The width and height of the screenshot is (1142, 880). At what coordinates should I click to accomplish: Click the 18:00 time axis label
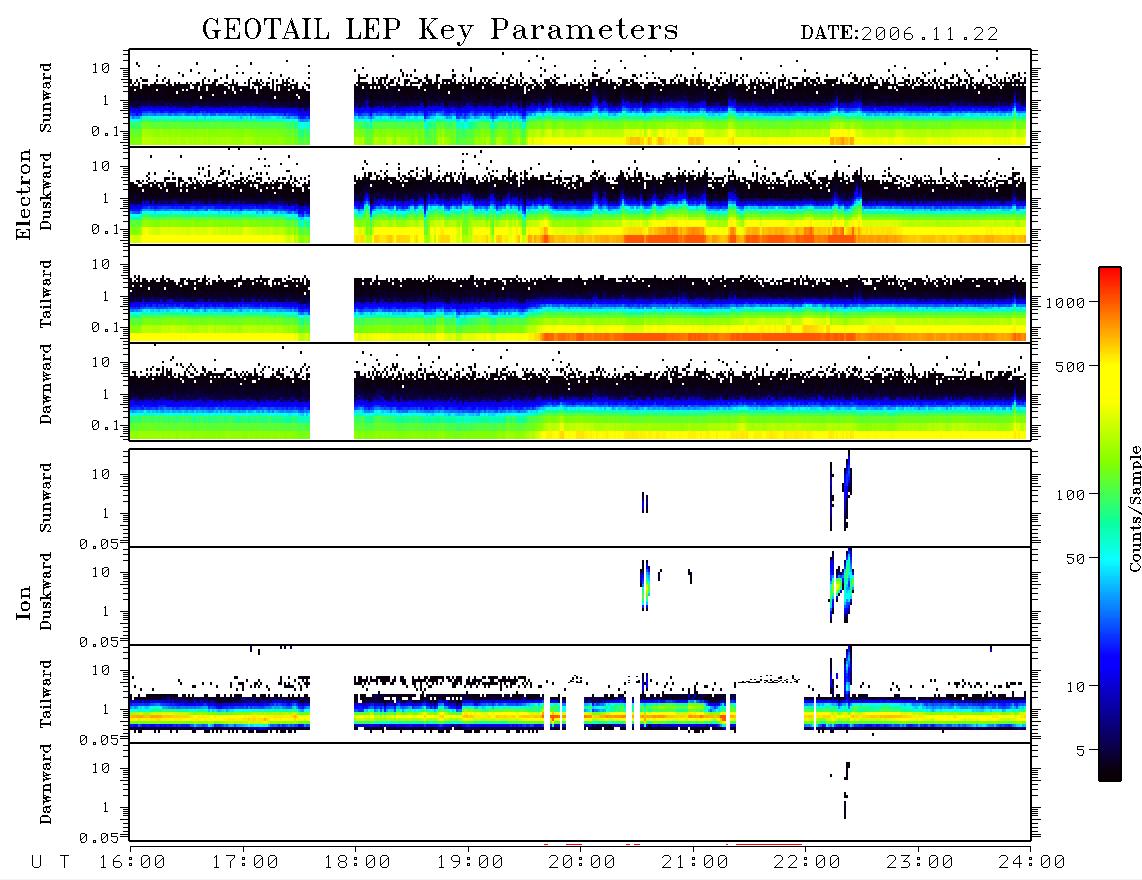click(357, 863)
